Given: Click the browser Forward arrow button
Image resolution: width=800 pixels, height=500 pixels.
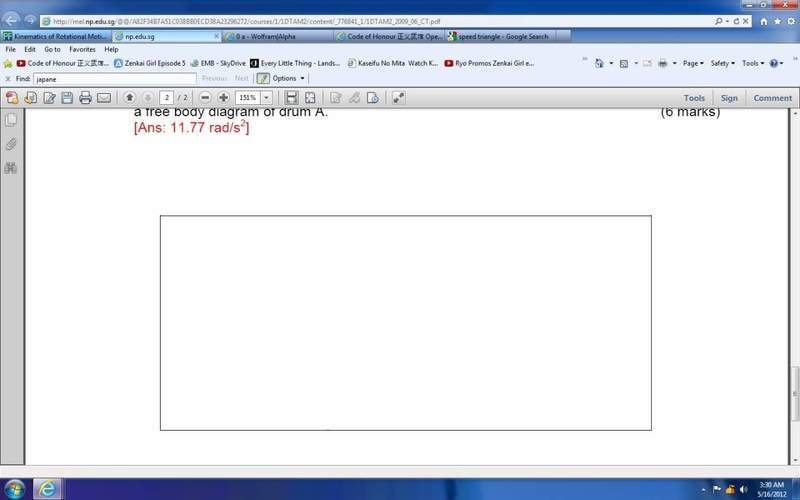Looking at the screenshot, I should (30, 20).
